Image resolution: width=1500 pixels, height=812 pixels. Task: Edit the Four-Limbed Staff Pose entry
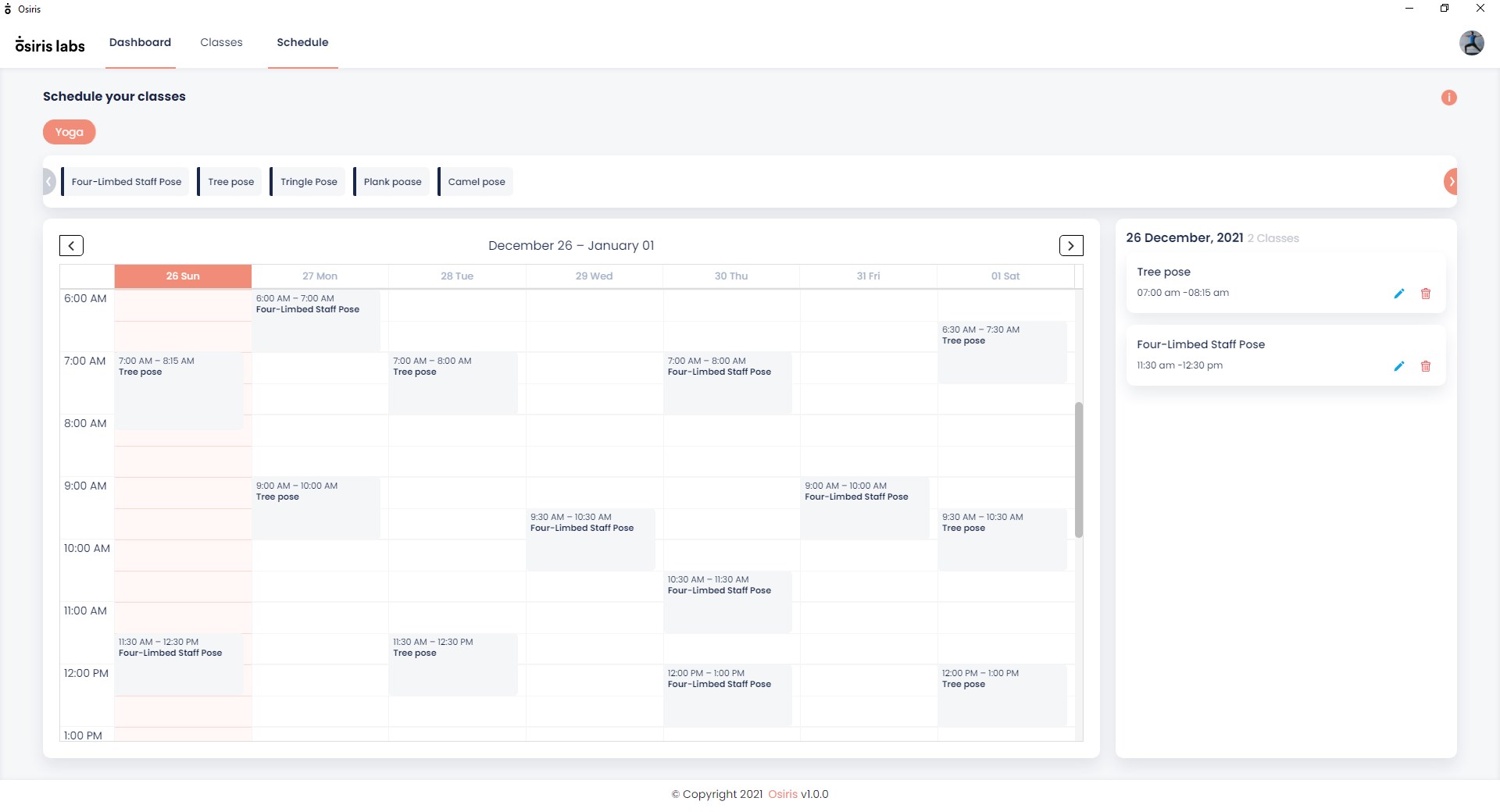pos(1398,366)
